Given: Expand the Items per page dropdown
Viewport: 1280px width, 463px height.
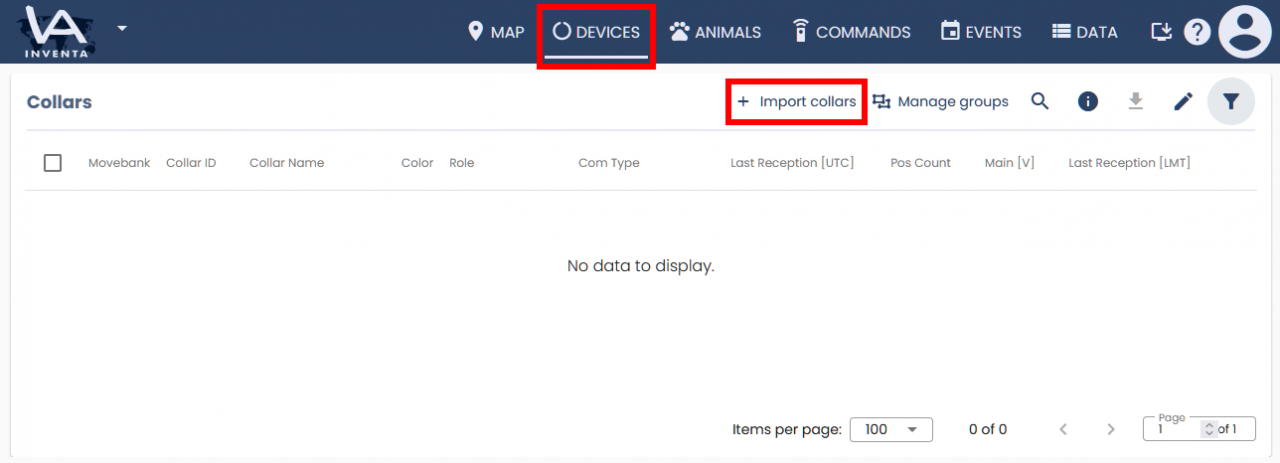Looking at the screenshot, I should [890, 429].
